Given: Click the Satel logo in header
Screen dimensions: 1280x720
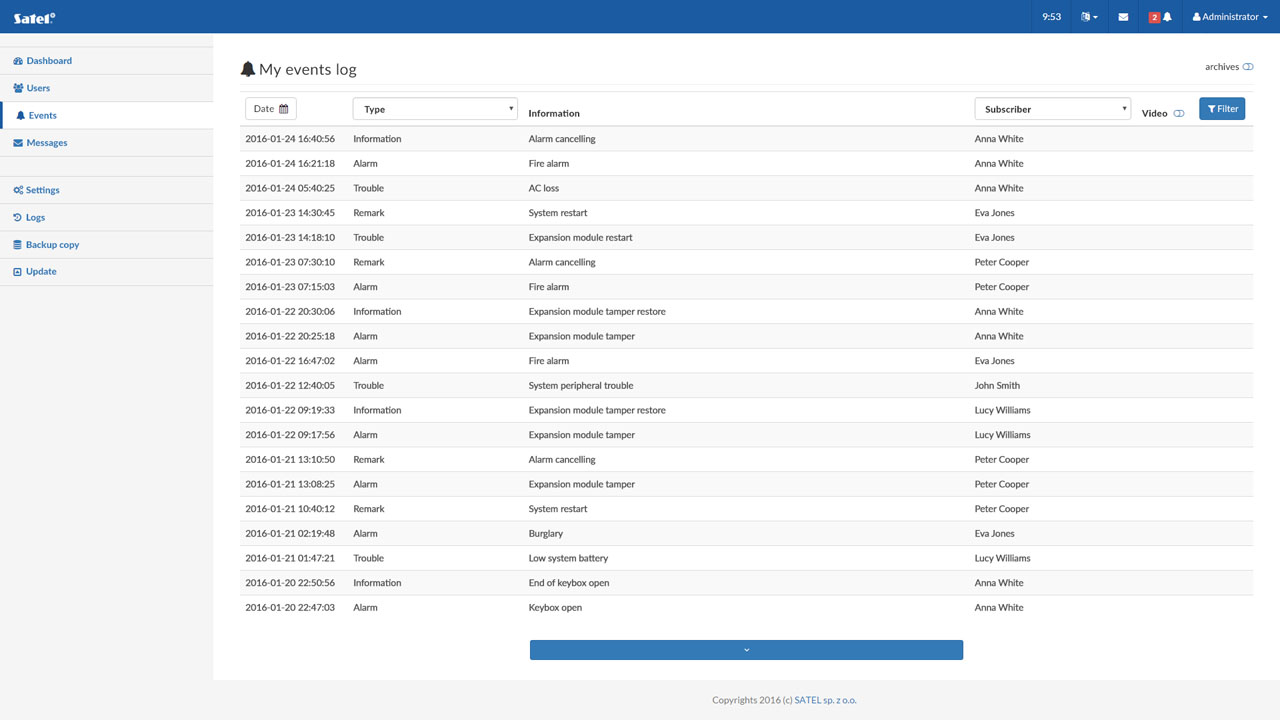Looking at the screenshot, I should point(34,17).
